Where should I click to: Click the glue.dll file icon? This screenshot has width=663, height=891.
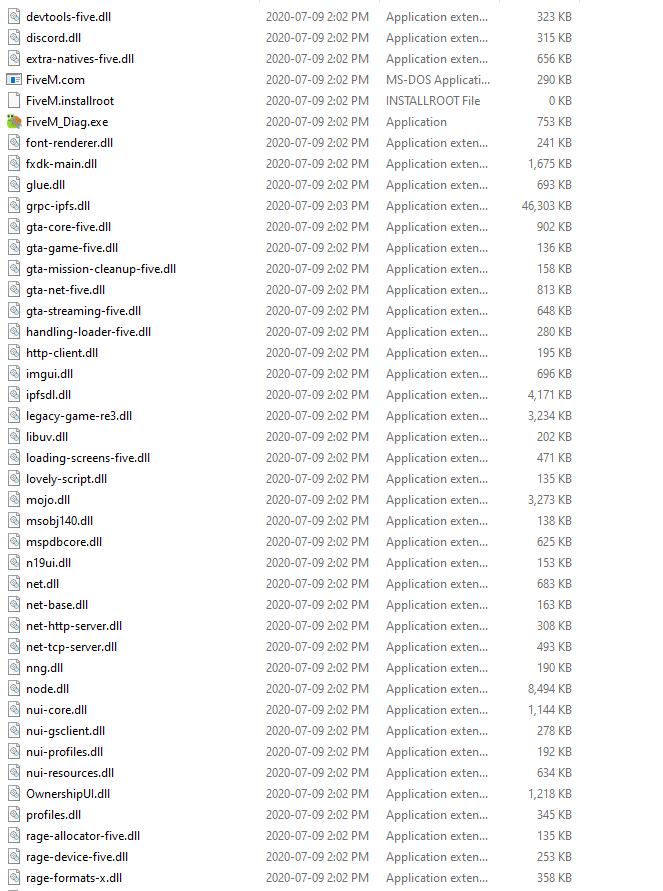14,185
